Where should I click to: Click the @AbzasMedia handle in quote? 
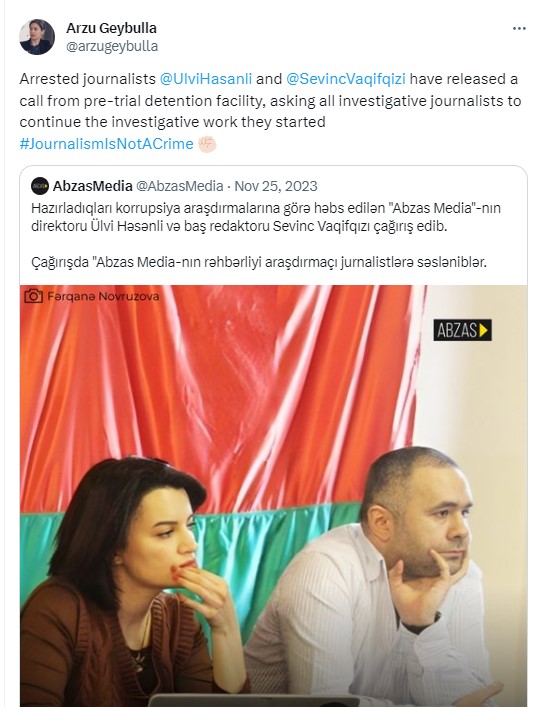pyautogui.click(x=179, y=186)
